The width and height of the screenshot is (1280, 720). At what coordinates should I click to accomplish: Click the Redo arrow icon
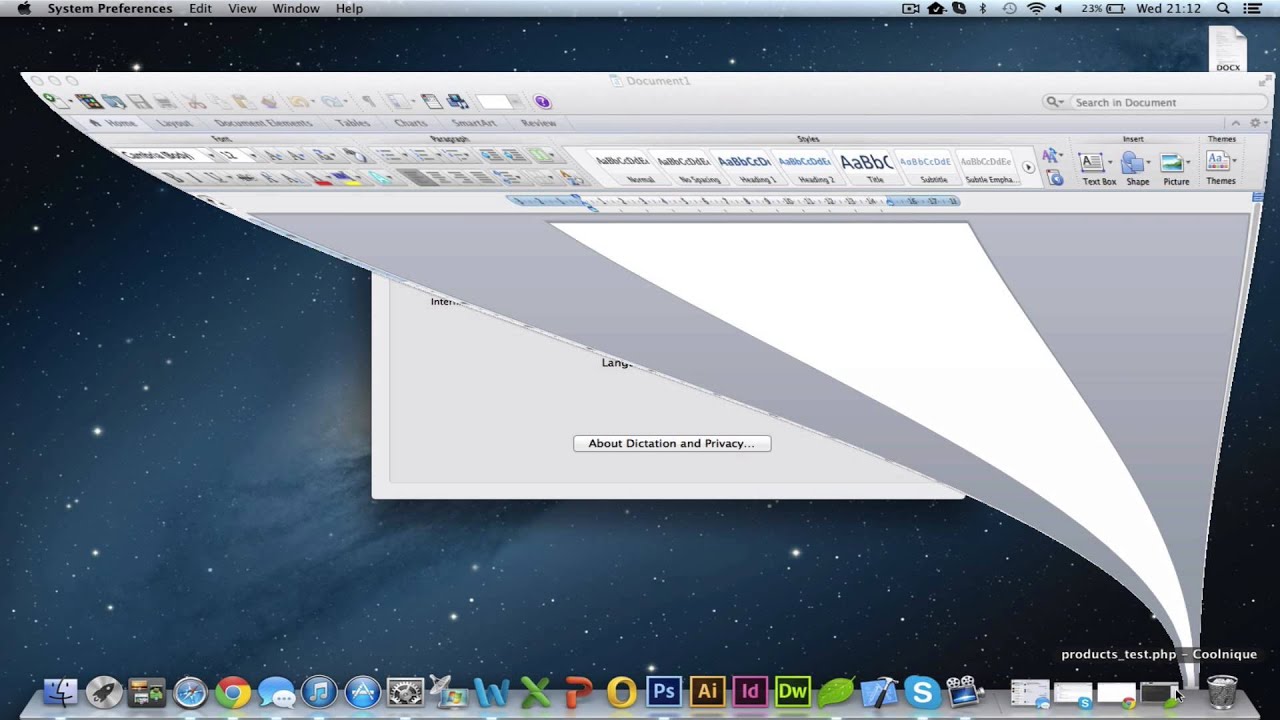click(x=332, y=101)
